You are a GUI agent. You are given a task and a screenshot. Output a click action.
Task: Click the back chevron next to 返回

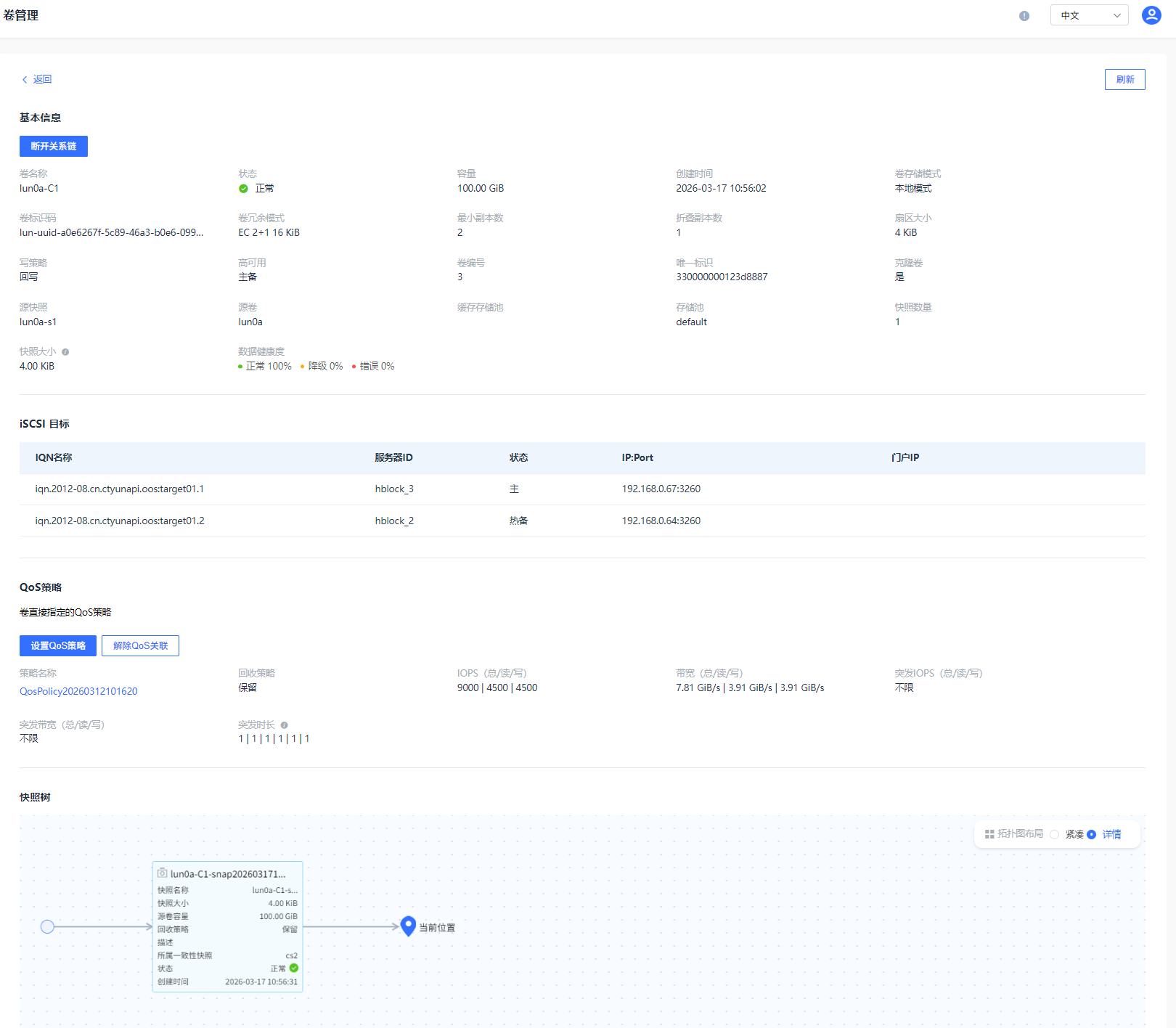click(25, 80)
